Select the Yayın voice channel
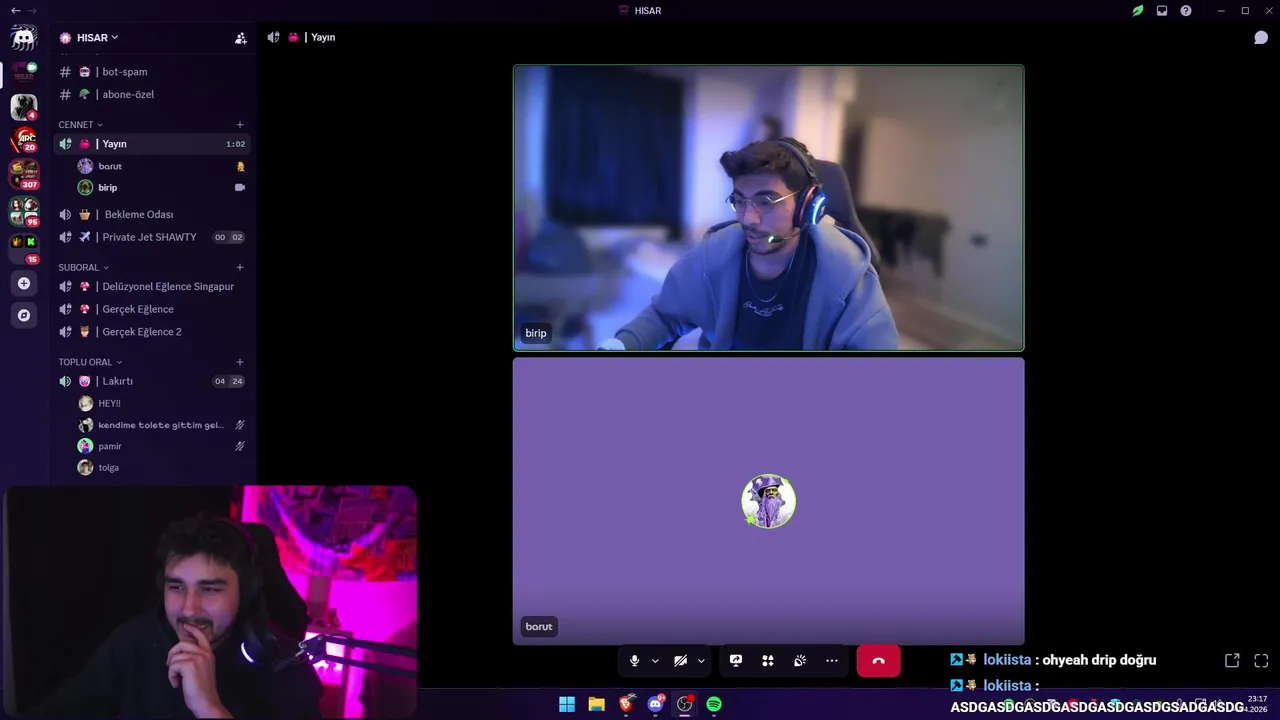Image resolution: width=1280 pixels, height=720 pixels. (x=151, y=144)
